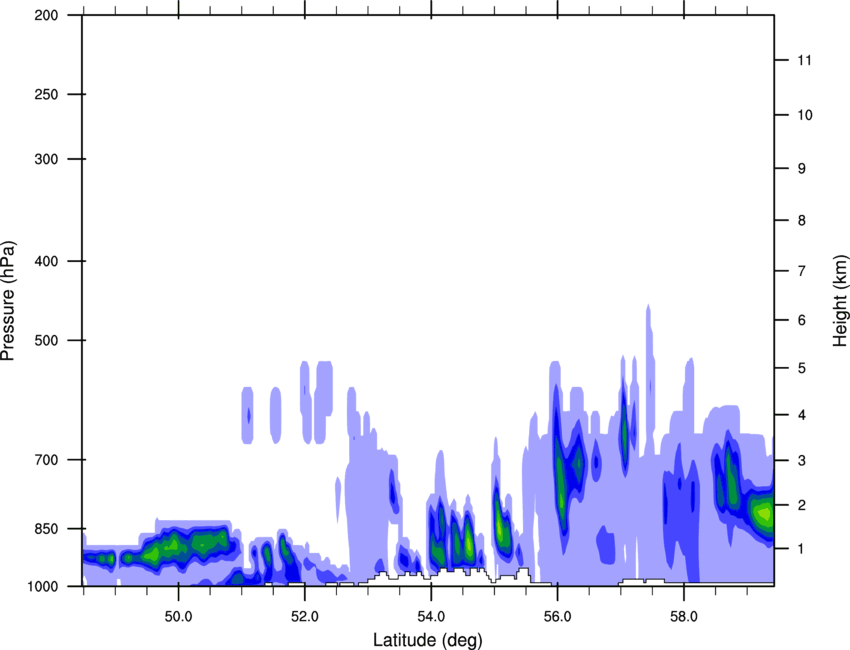The image size is (850, 650).
Task: Click the 3 km height label
Action: pyautogui.click(x=802, y=460)
